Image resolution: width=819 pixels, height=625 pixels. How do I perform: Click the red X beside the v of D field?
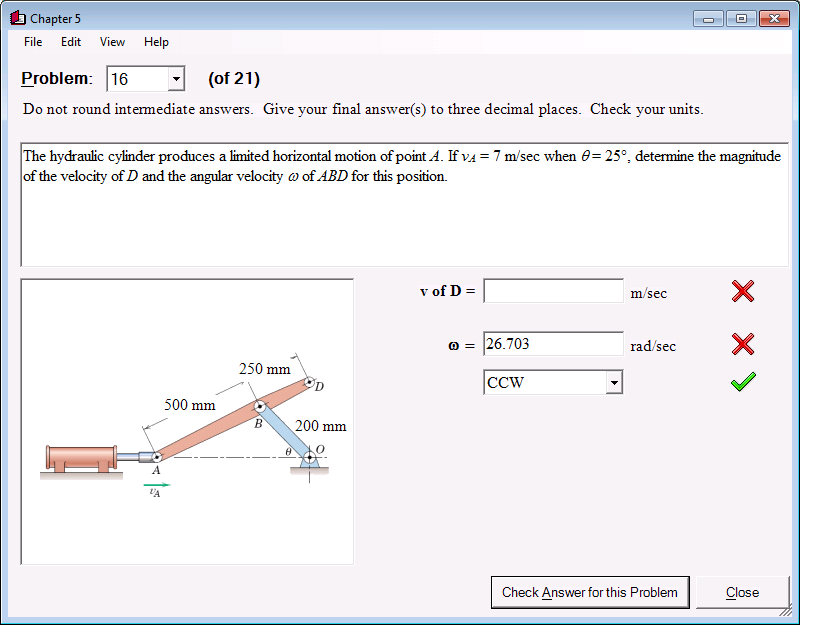pyautogui.click(x=742, y=291)
